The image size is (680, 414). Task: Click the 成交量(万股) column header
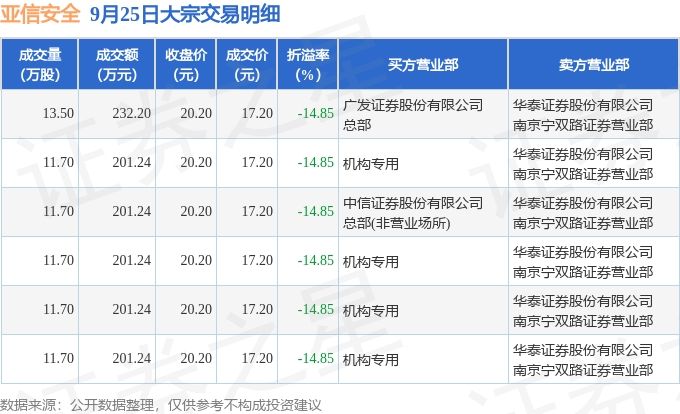(x=39, y=65)
